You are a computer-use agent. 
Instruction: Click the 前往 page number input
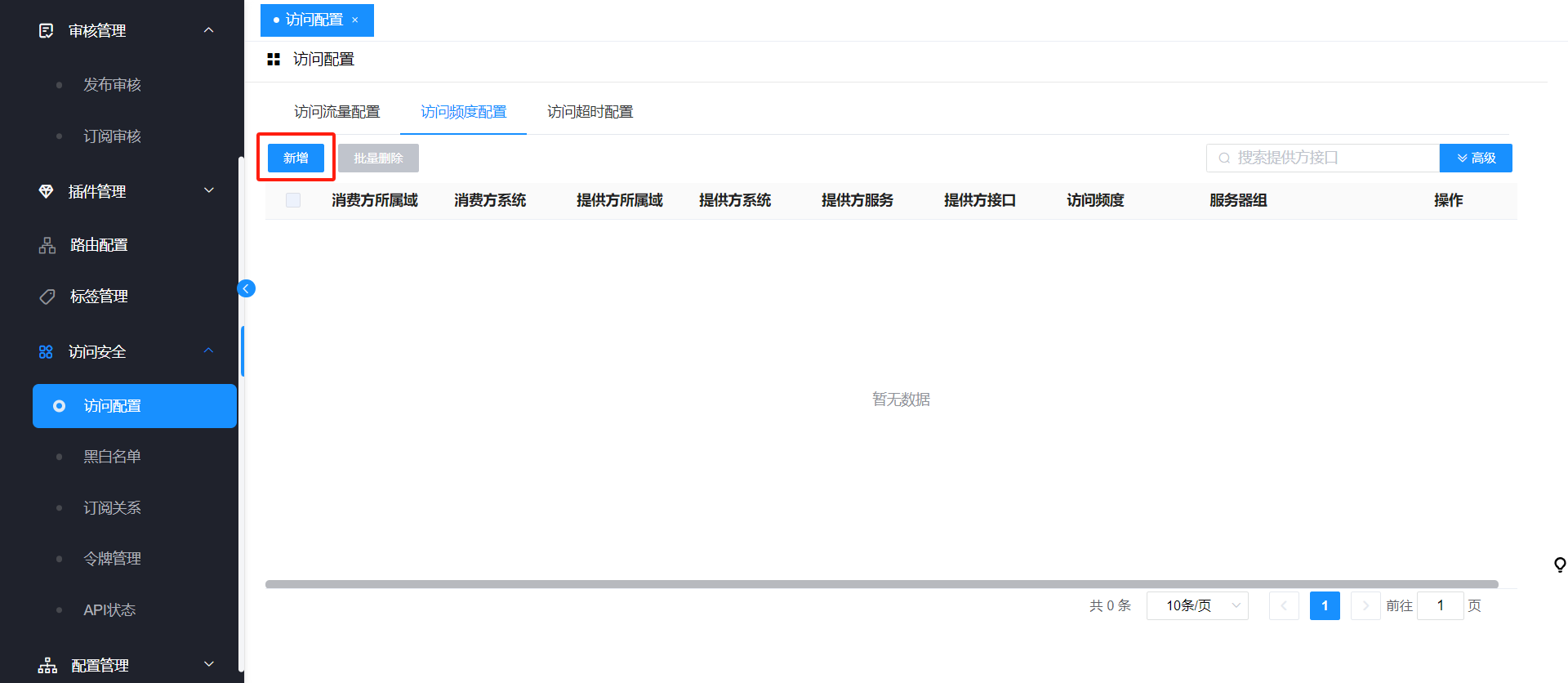pyautogui.click(x=1441, y=605)
